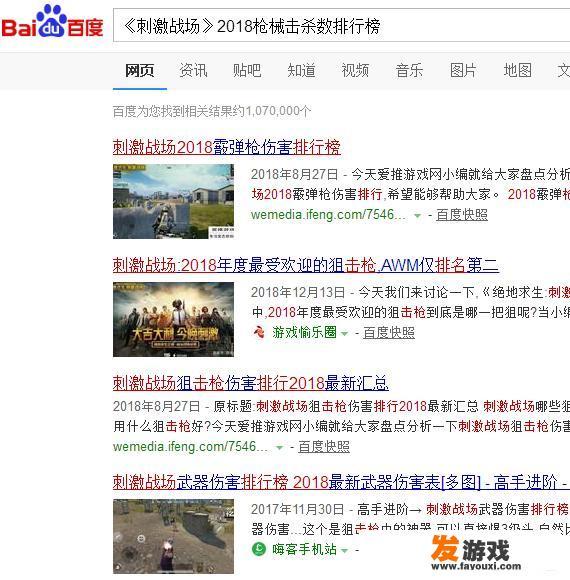Click the wemedia.ifeng.com URL of first result
The image size is (570, 580).
click(328, 215)
